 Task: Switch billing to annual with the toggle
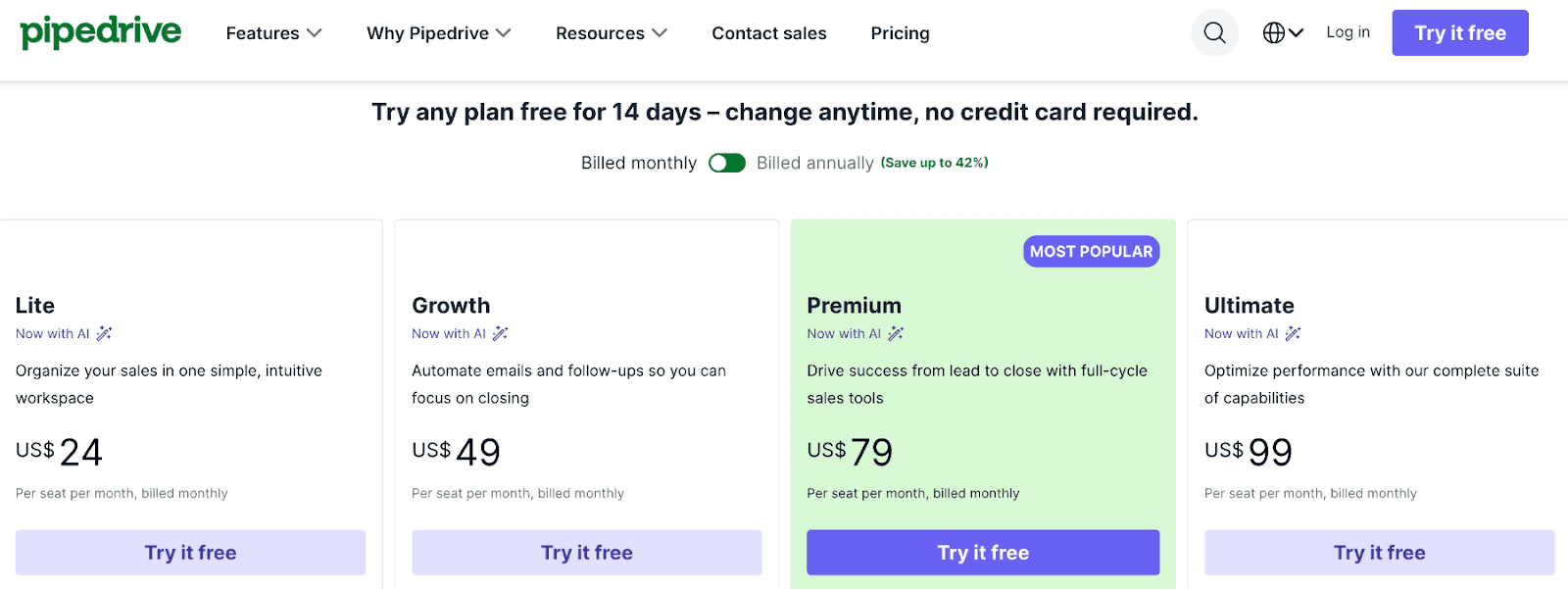pos(727,163)
